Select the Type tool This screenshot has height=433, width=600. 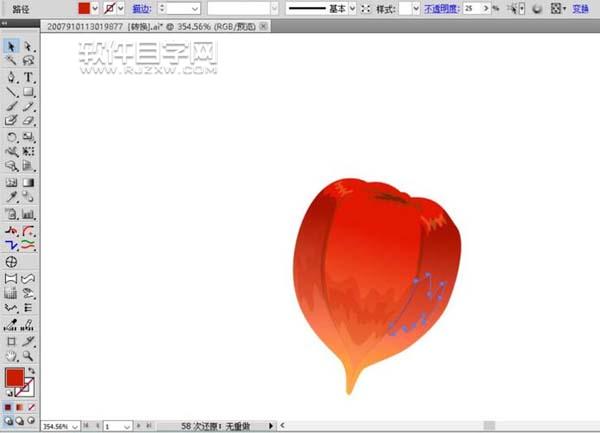[x=29, y=76]
